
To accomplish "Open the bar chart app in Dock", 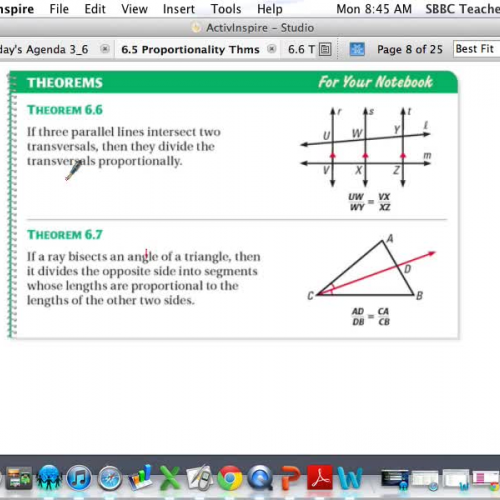I will (140, 478).
